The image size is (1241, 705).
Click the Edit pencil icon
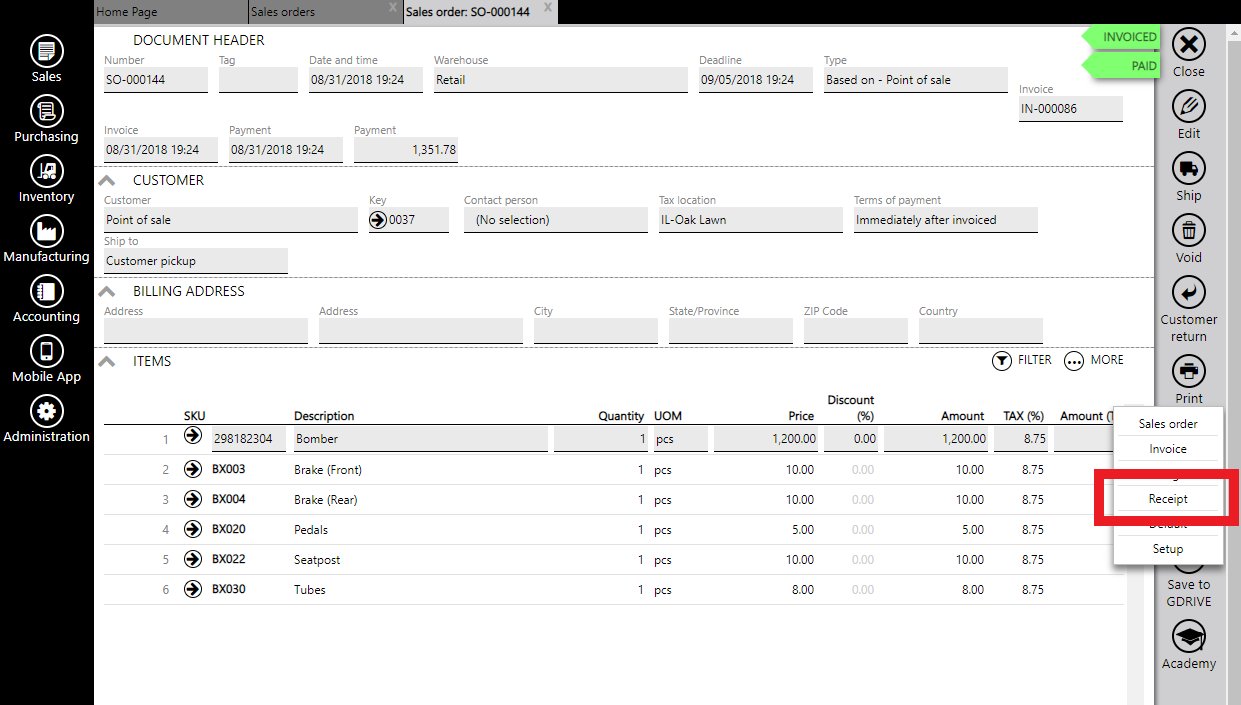[x=1188, y=107]
